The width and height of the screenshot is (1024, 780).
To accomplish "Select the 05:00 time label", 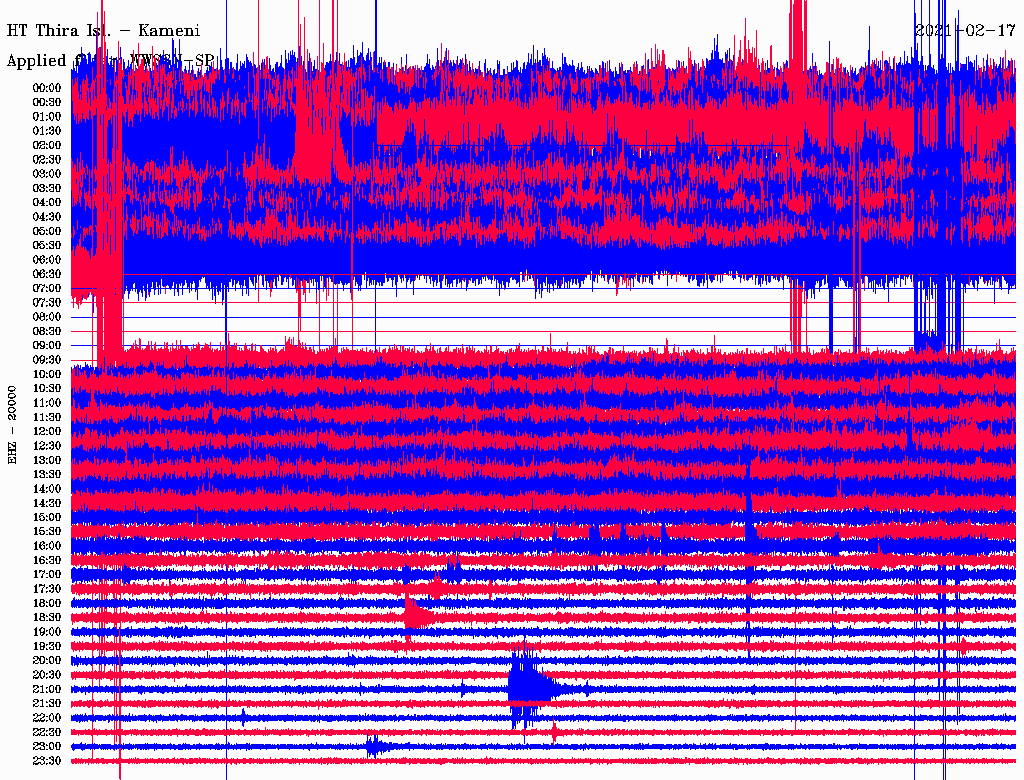I will click(x=47, y=231).
